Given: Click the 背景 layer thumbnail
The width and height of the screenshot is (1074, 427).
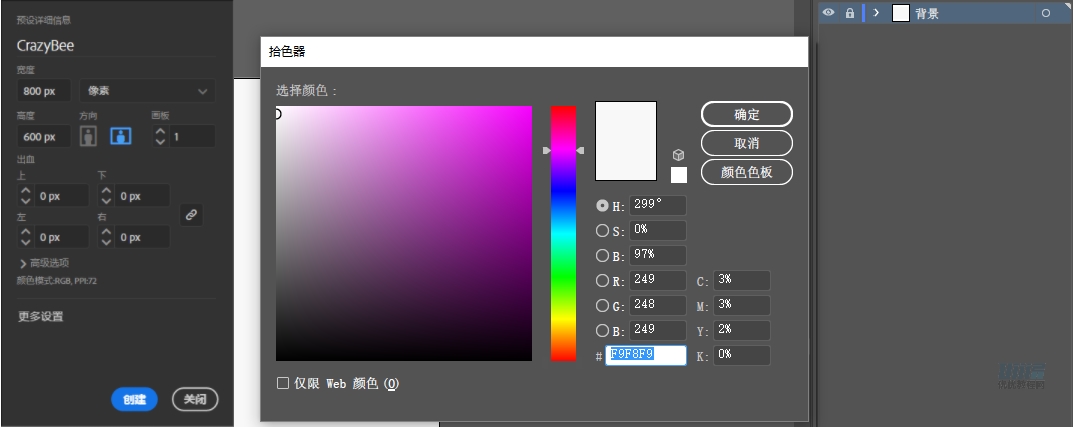Looking at the screenshot, I should pyautogui.click(x=901, y=12).
